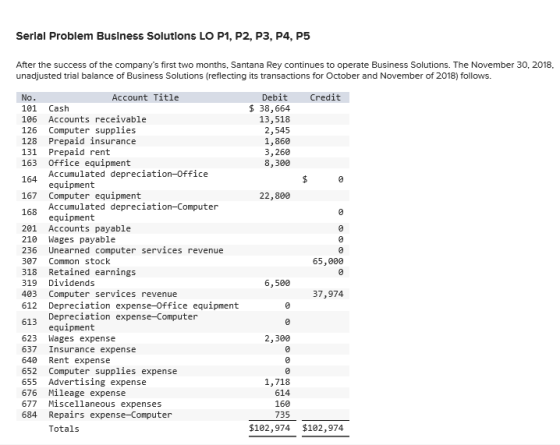Click the Serial Problem Business Solutions heading
This screenshot has height=445, width=560.
tap(163, 36)
